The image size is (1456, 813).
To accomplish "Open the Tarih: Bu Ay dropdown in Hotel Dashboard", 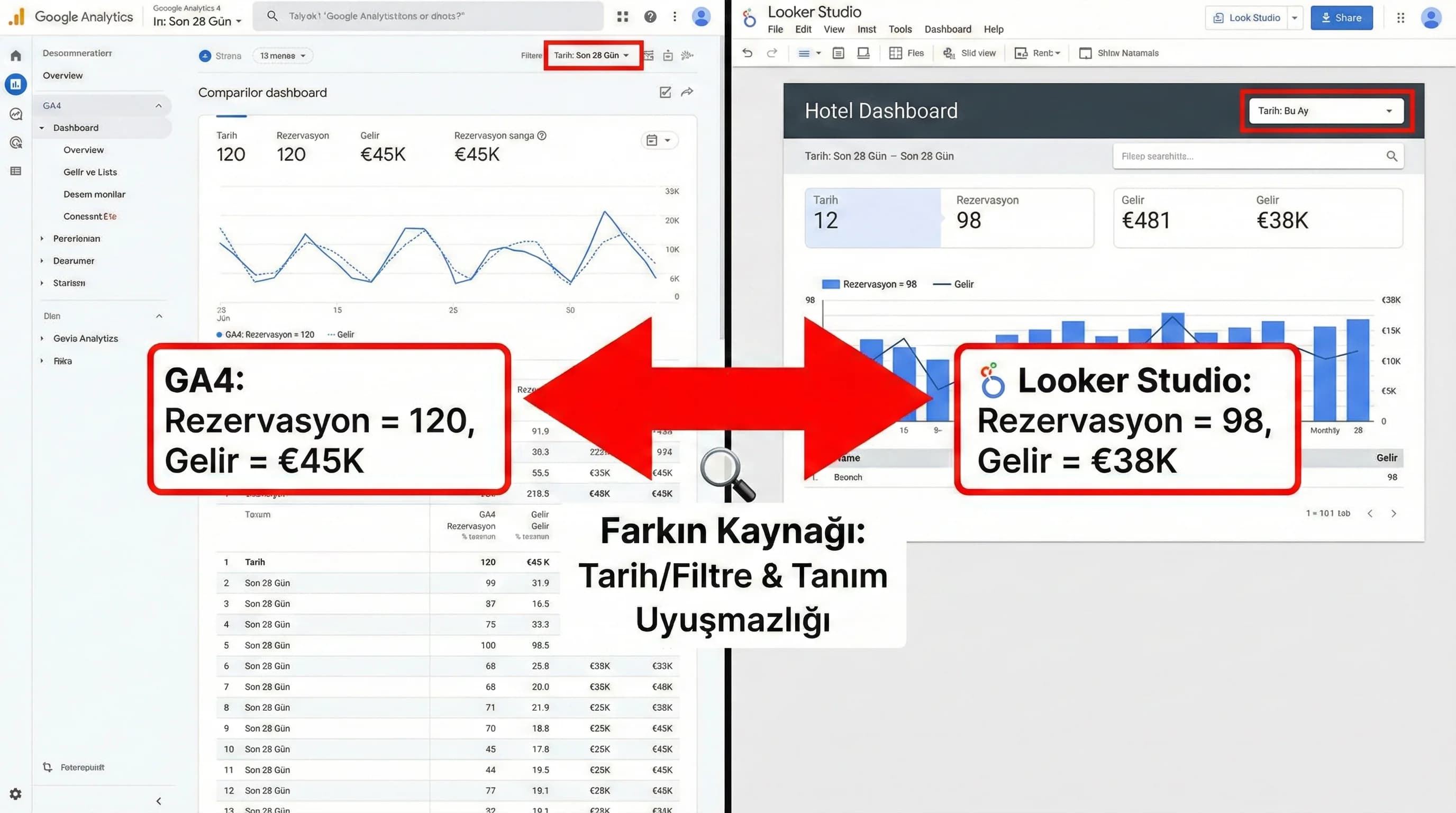I will click(x=1325, y=111).
